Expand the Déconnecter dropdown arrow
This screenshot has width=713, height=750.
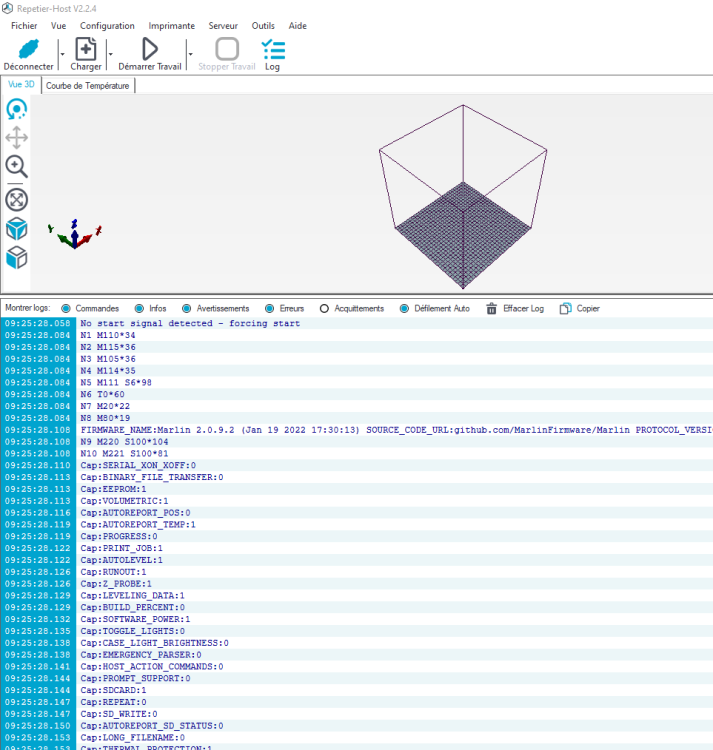62,54
